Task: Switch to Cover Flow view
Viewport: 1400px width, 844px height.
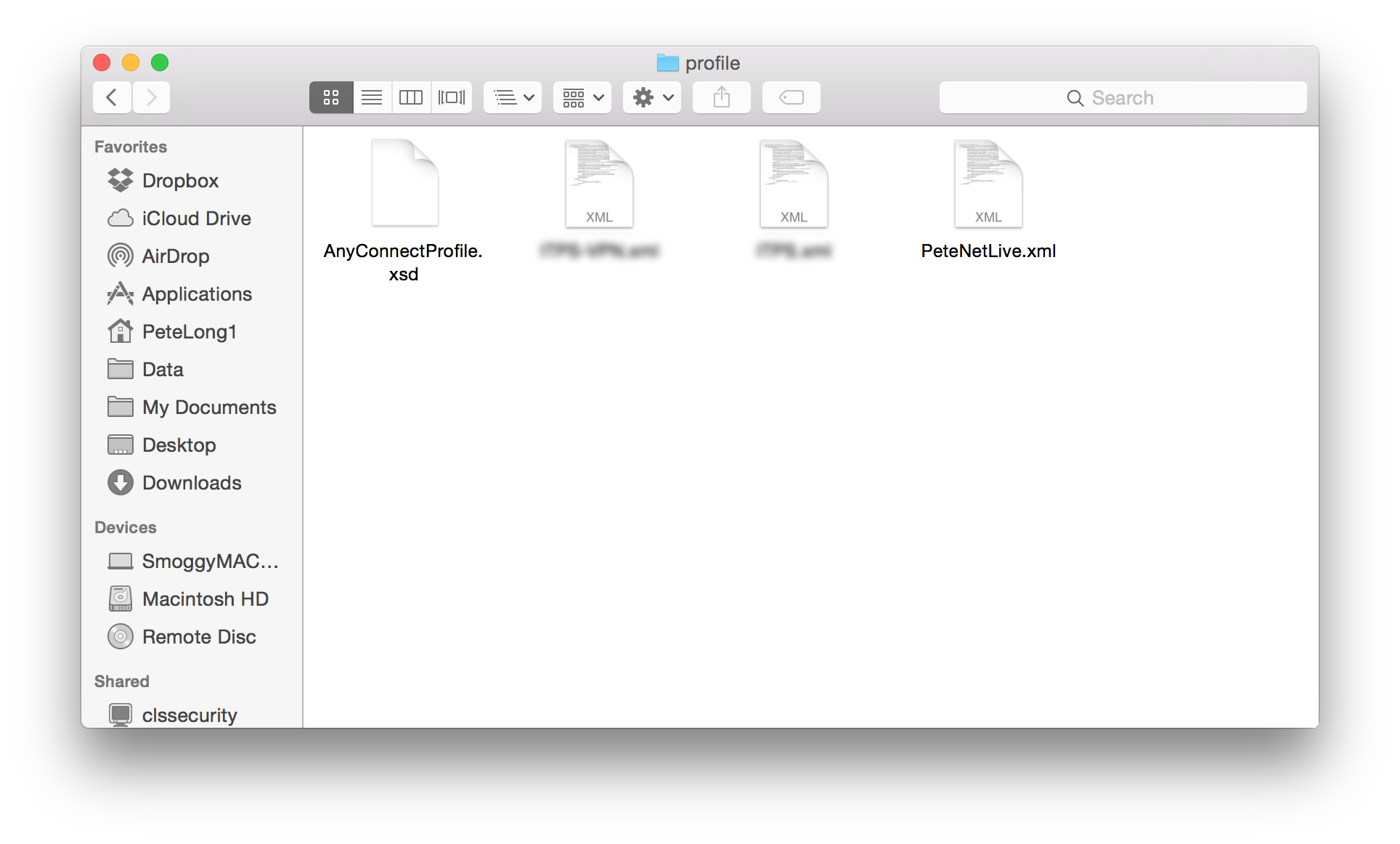Action: (452, 97)
